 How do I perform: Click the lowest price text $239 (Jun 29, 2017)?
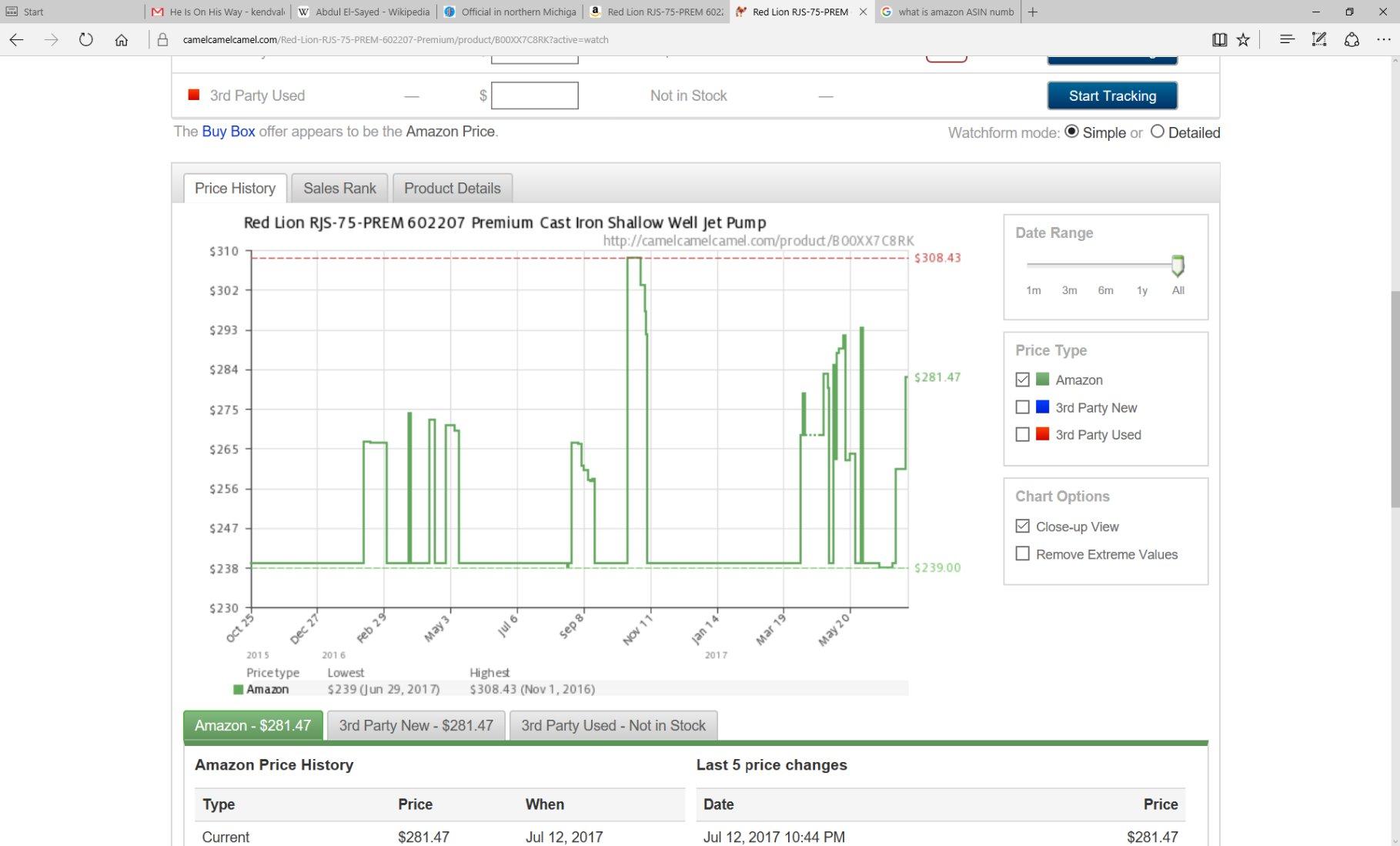pyautogui.click(x=383, y=689)
